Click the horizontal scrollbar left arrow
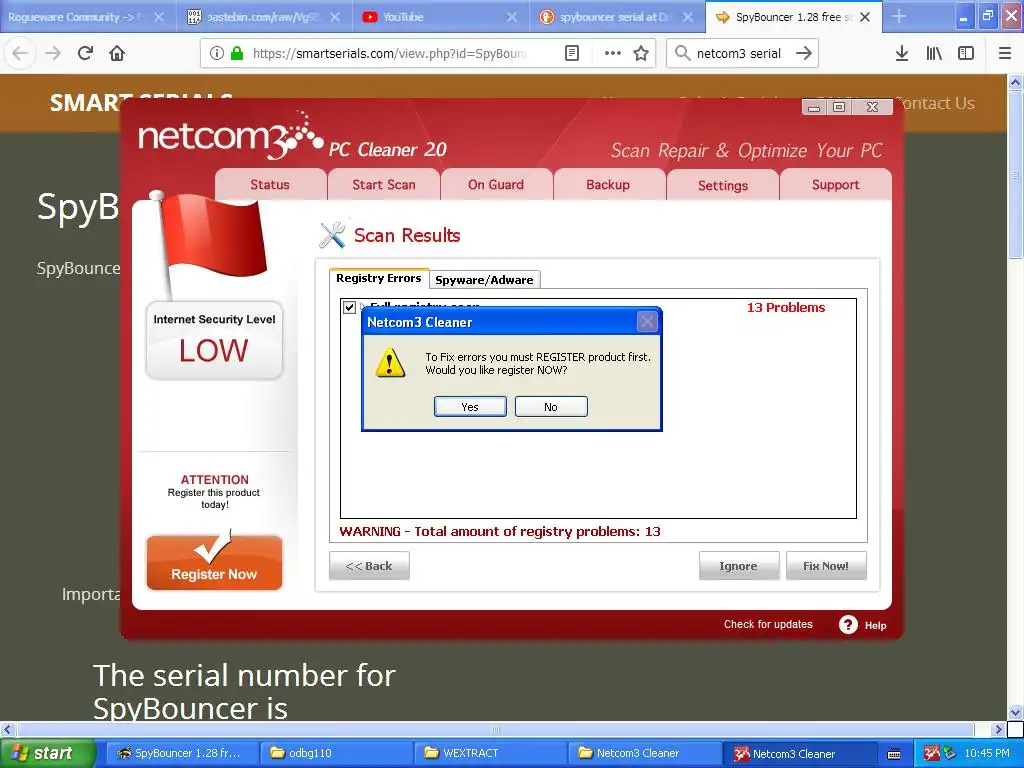 [x=7, y=729]
